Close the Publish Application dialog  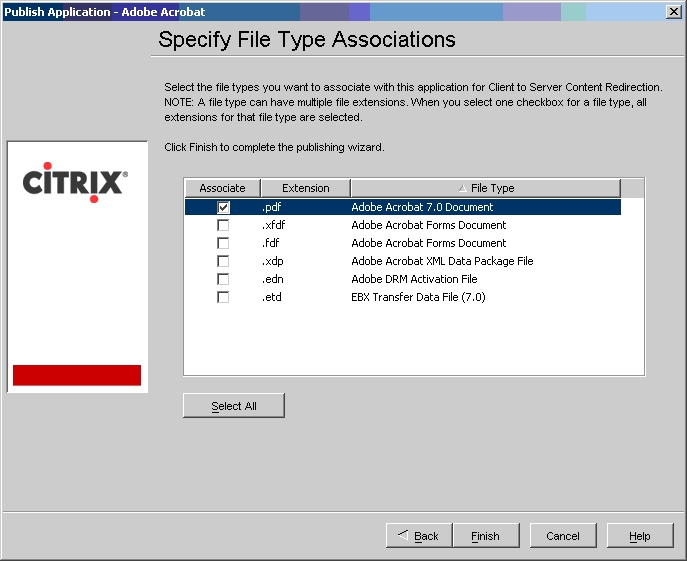click(674, 11)
